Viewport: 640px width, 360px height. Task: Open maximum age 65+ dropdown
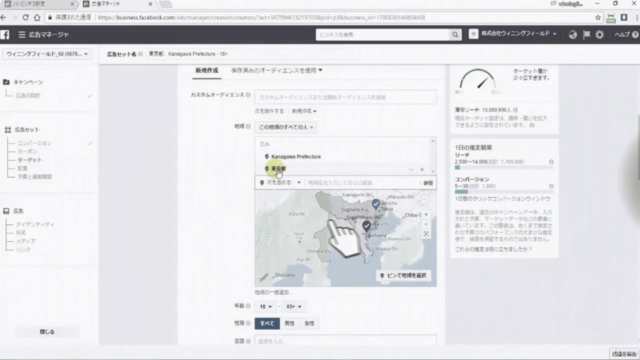[x=293, y=307]
